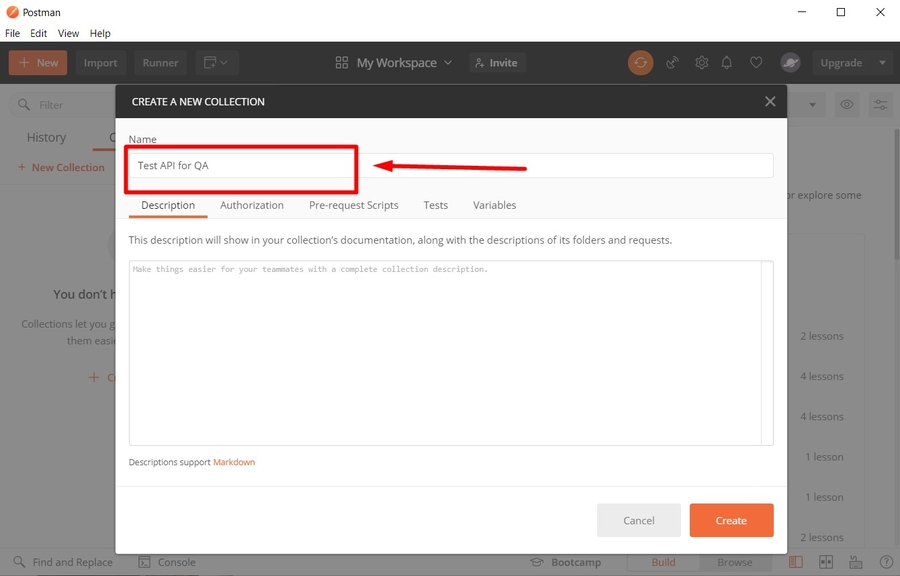
Task: Switch to the Build mode toggle
Action: pyautogui.click(x=662, y=562)
